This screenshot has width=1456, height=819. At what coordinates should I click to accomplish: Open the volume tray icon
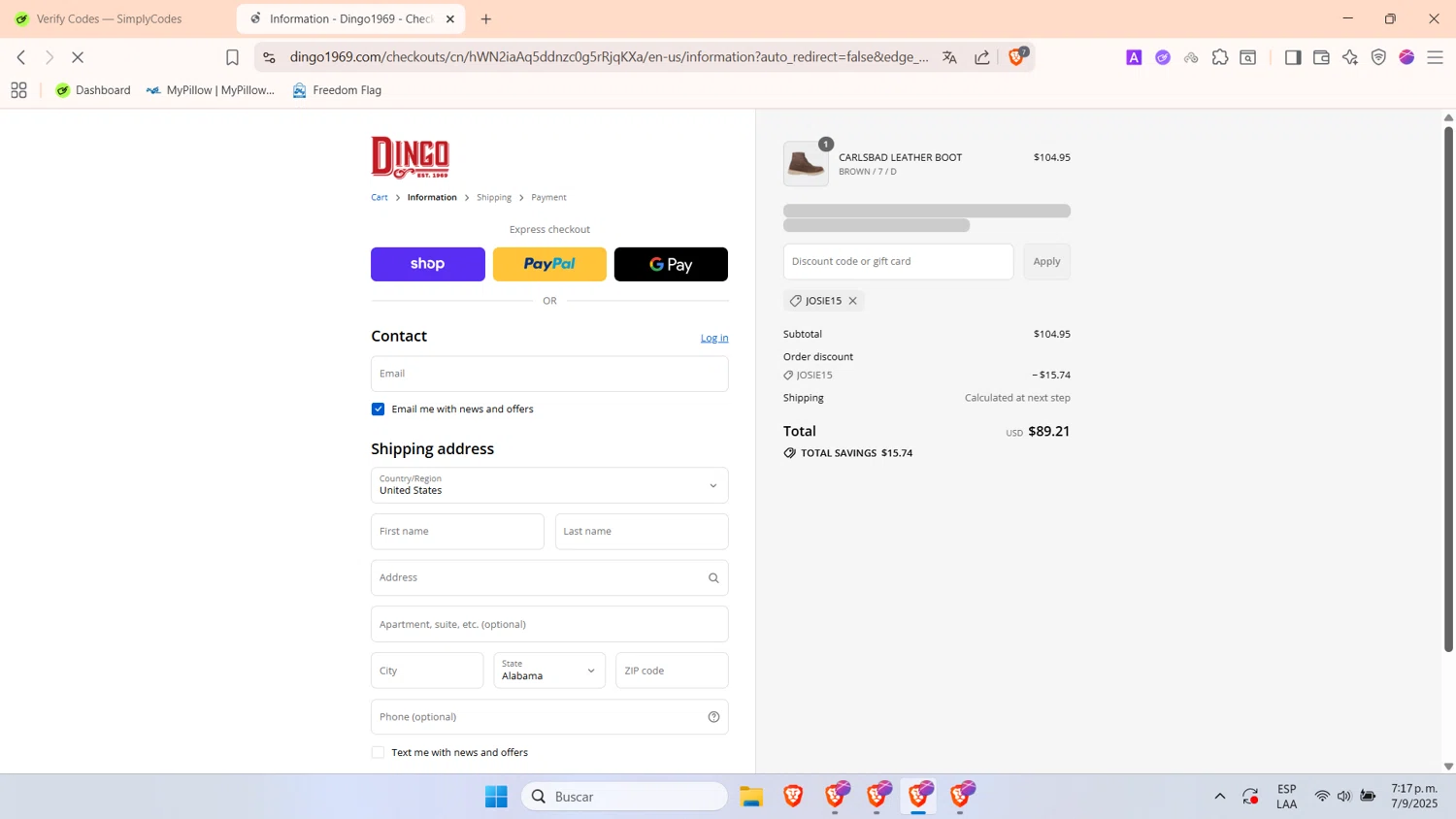pyautogui.click(x=1344, y=797)
